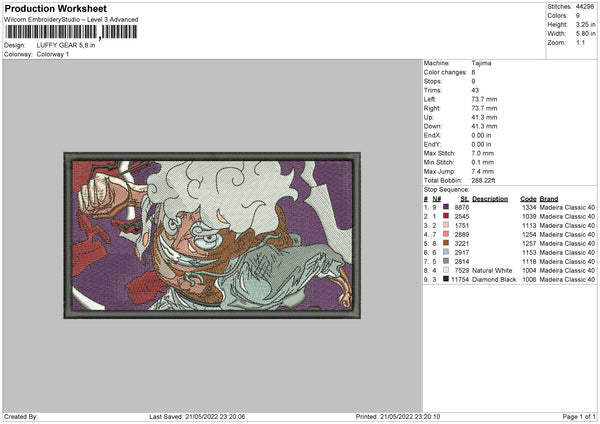Click the Left value 73.7 mm
Screen dimensions: 600x424
tap(484, 99)
